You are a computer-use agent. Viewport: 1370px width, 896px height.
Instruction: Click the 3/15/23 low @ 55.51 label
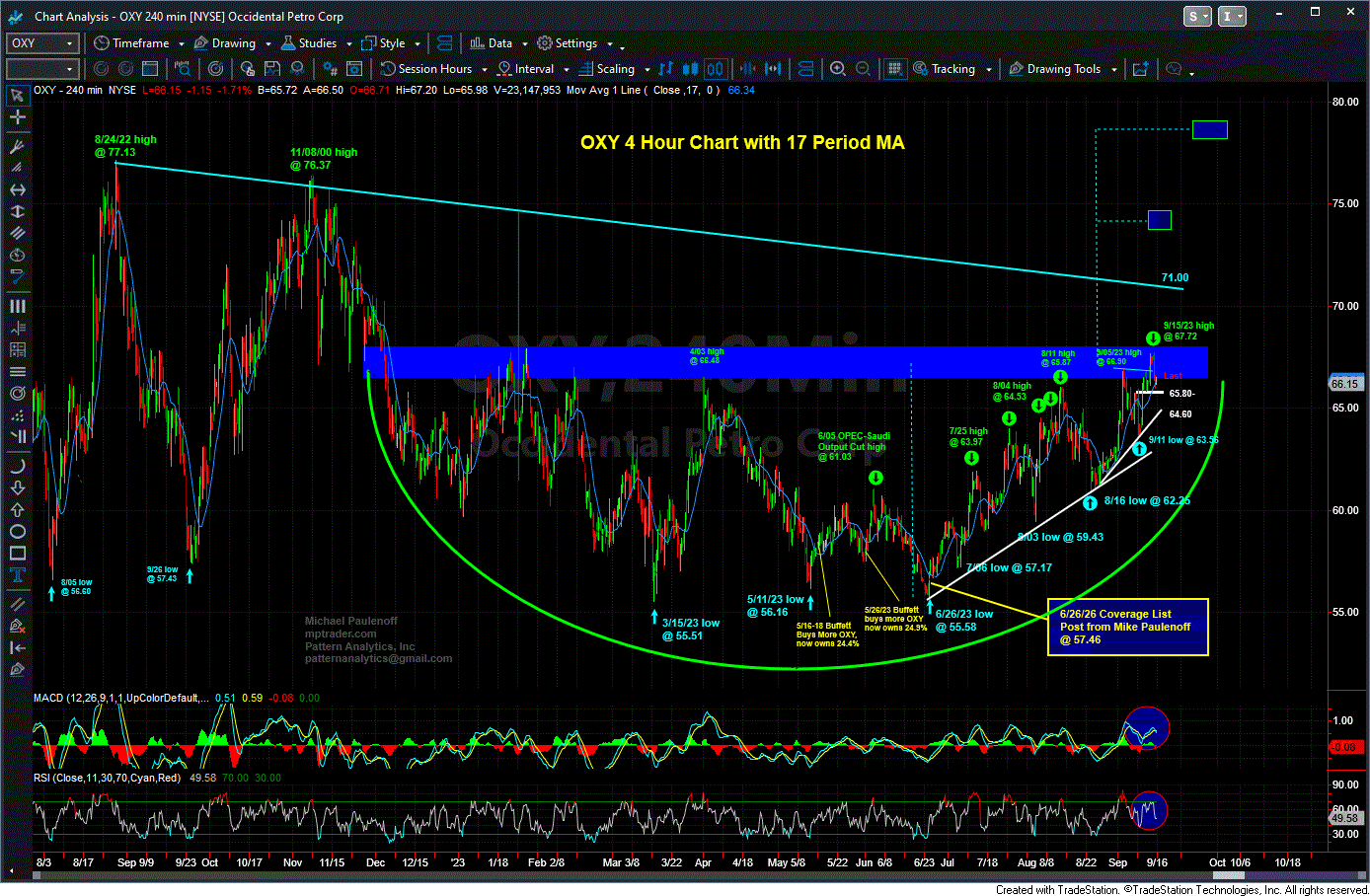tap(690, 630)
